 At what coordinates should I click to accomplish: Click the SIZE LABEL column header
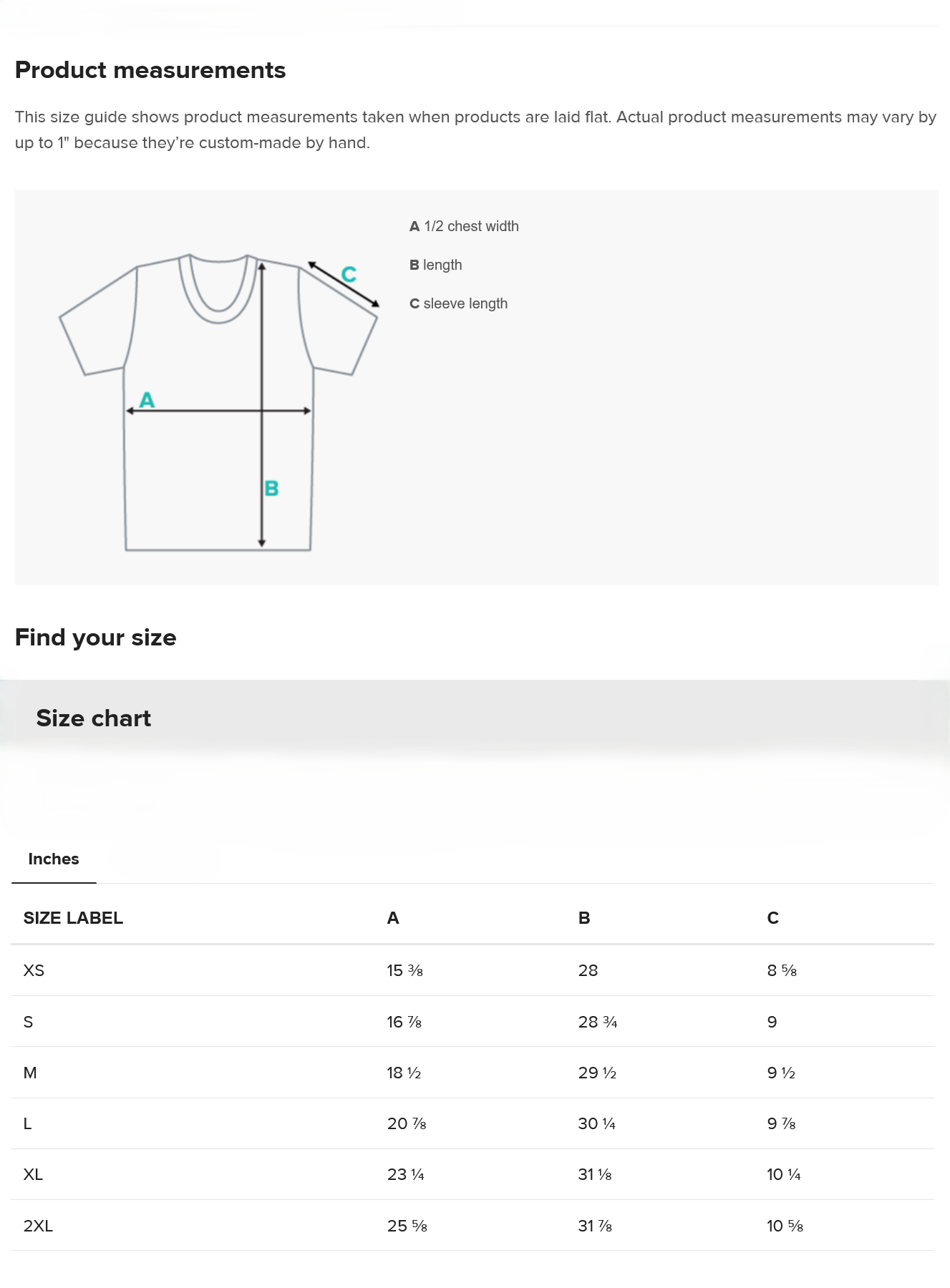pos(73,918)
